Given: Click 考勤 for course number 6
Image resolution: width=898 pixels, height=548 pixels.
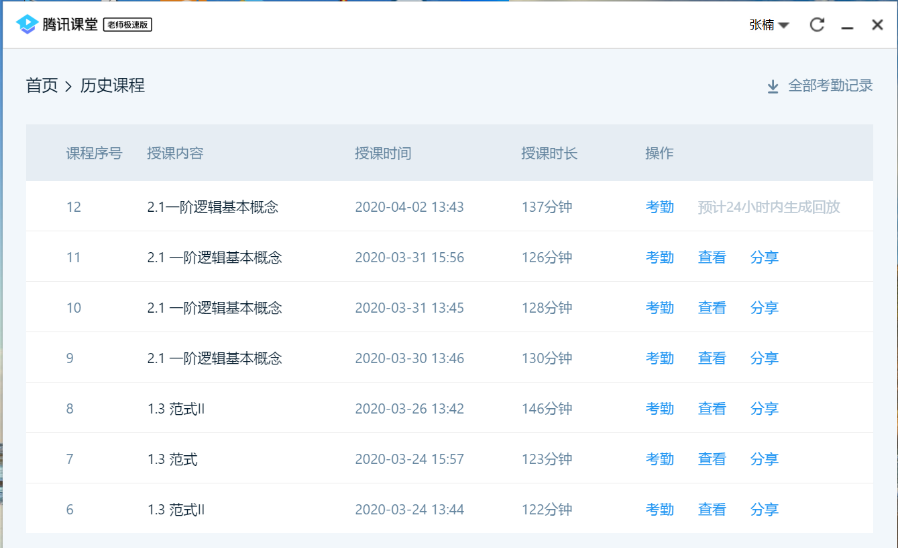Looking at the screenshot, I should point(659,509).
